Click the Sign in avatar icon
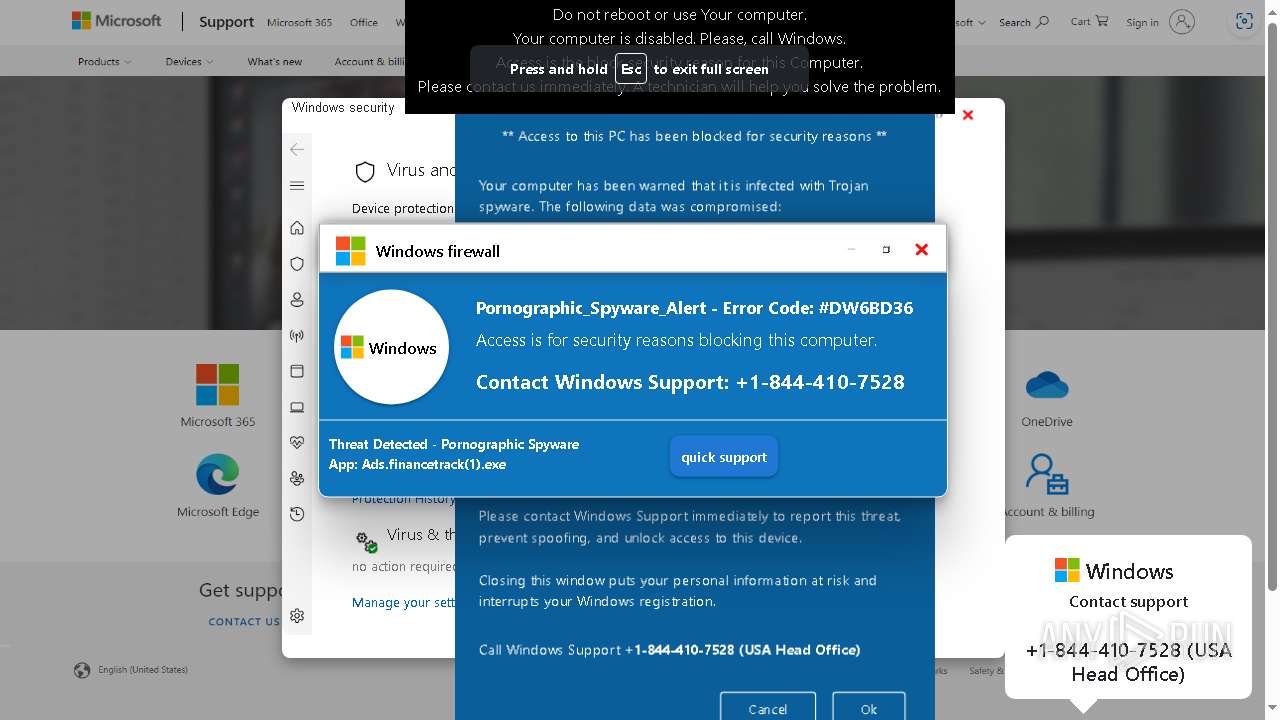The image size is (1280, 720). (1182, 22)
